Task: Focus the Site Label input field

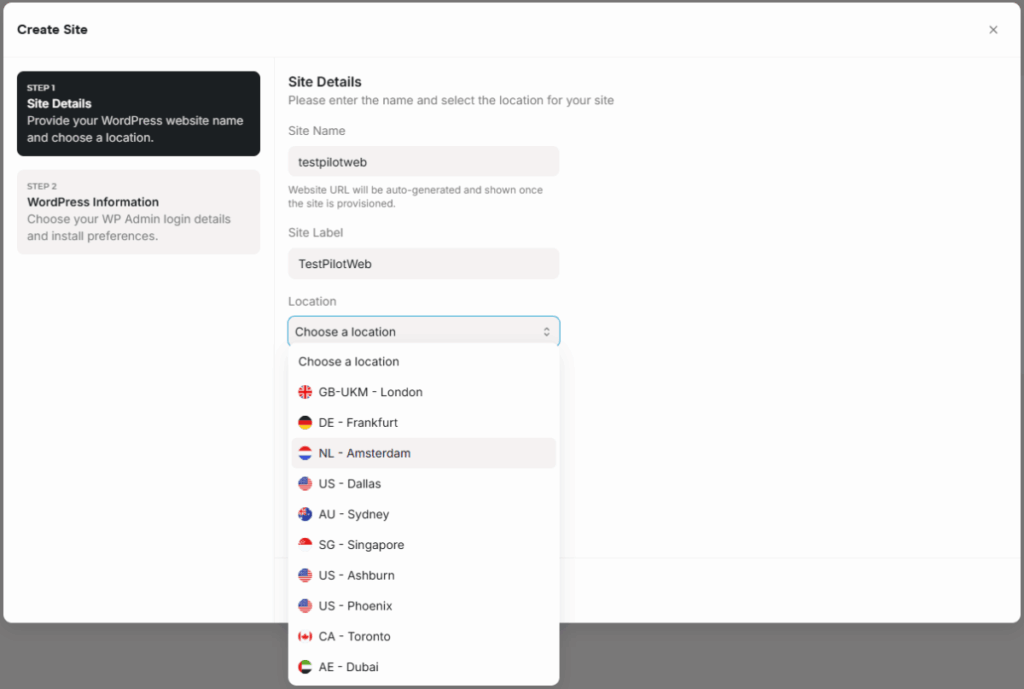Action: pos(423,264)
